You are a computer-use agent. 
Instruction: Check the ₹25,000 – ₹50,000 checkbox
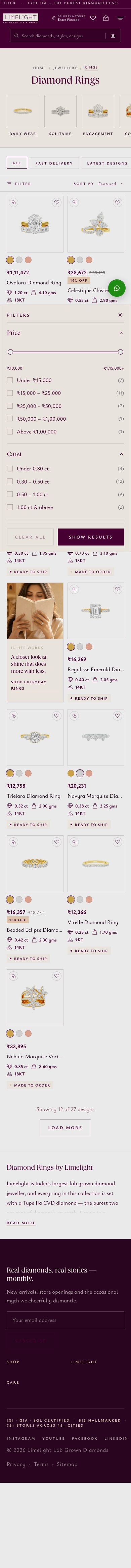(10, 406)
